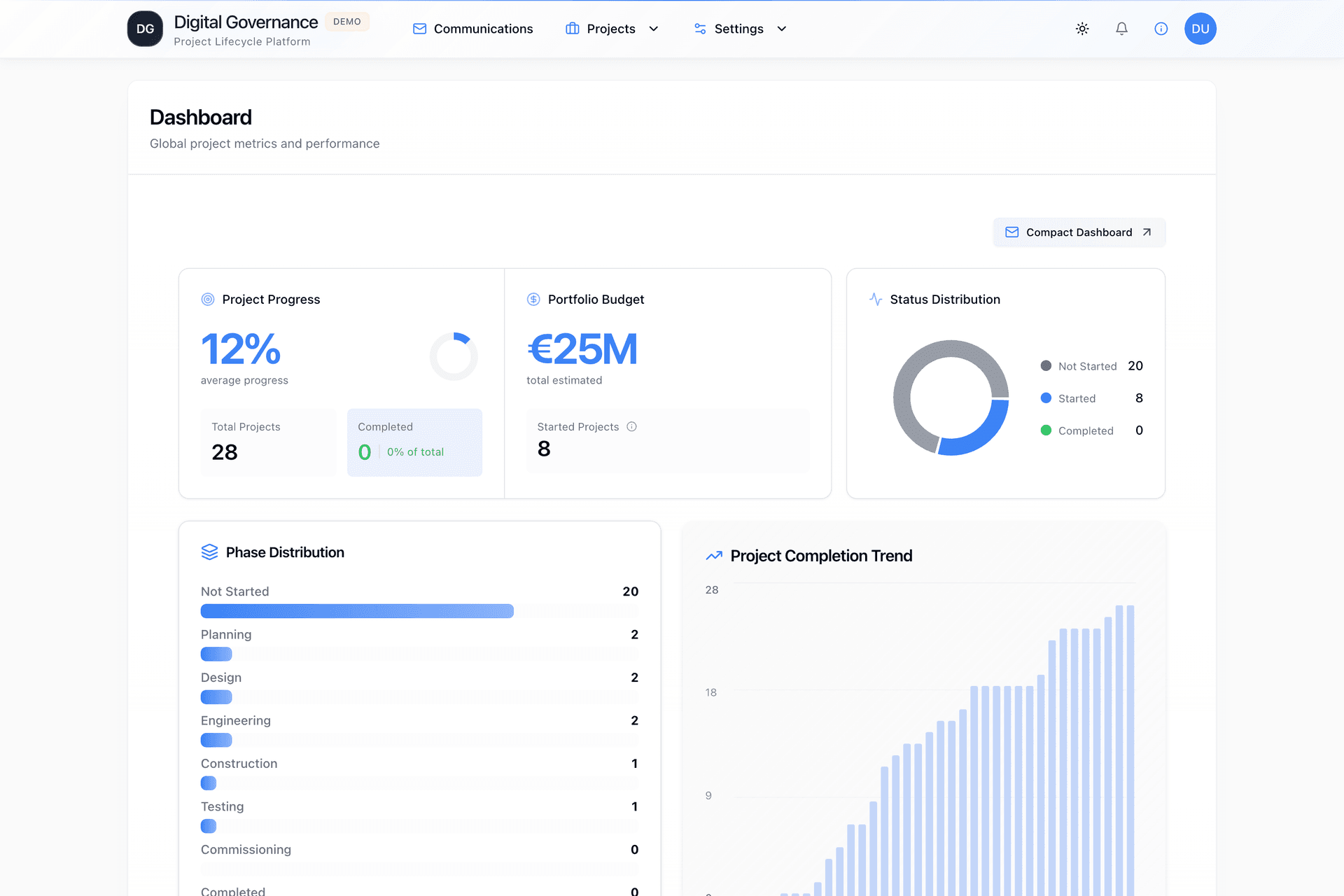
Task: Click the Not Started legend label
Action: click(1087, 366)
